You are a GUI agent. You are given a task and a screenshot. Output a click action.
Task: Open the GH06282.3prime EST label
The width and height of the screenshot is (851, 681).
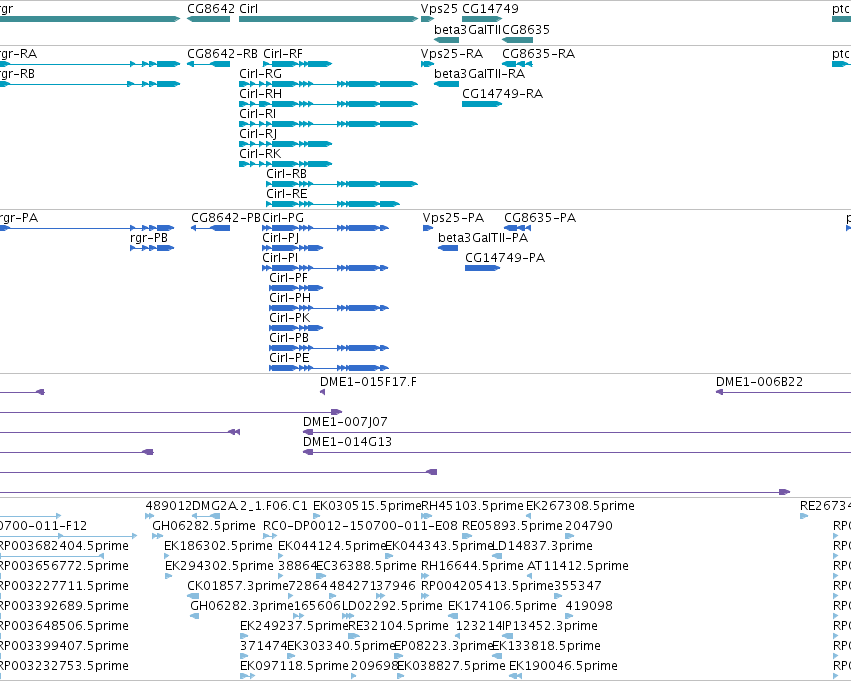242,607
